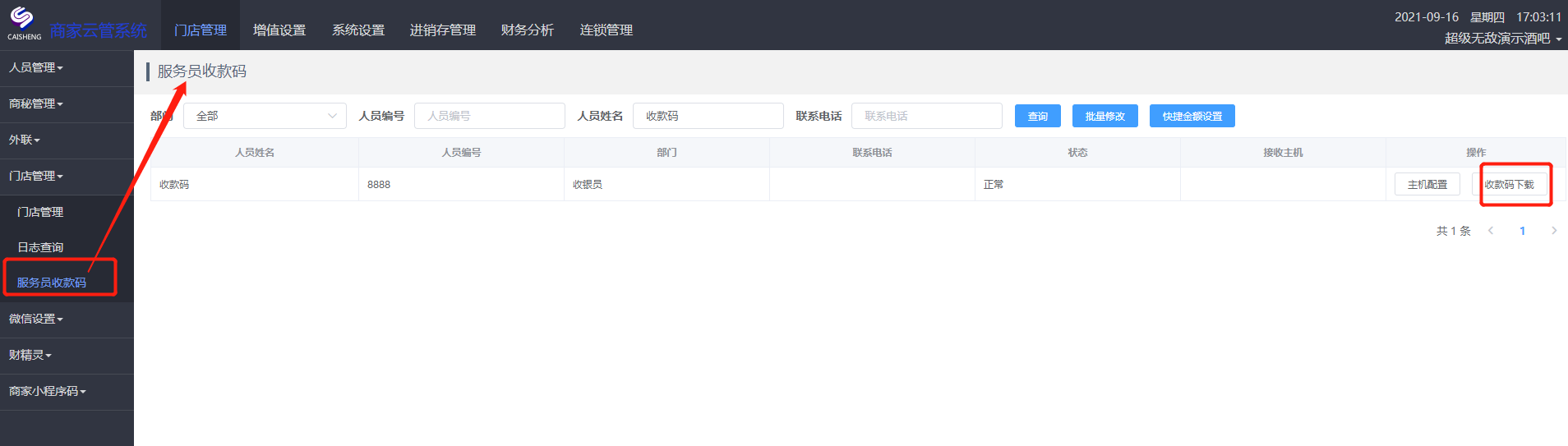Go to 进销存管理 menu
The height and width of the screenshot is (446, 1568).
443,30
